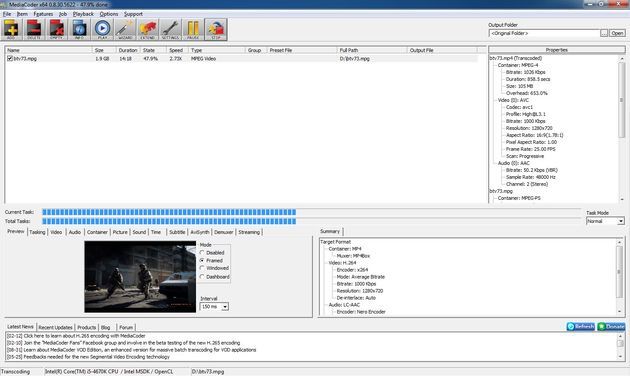Open the Blog tab
This screenshot has width=630, height=376.
tap(106, 327)
